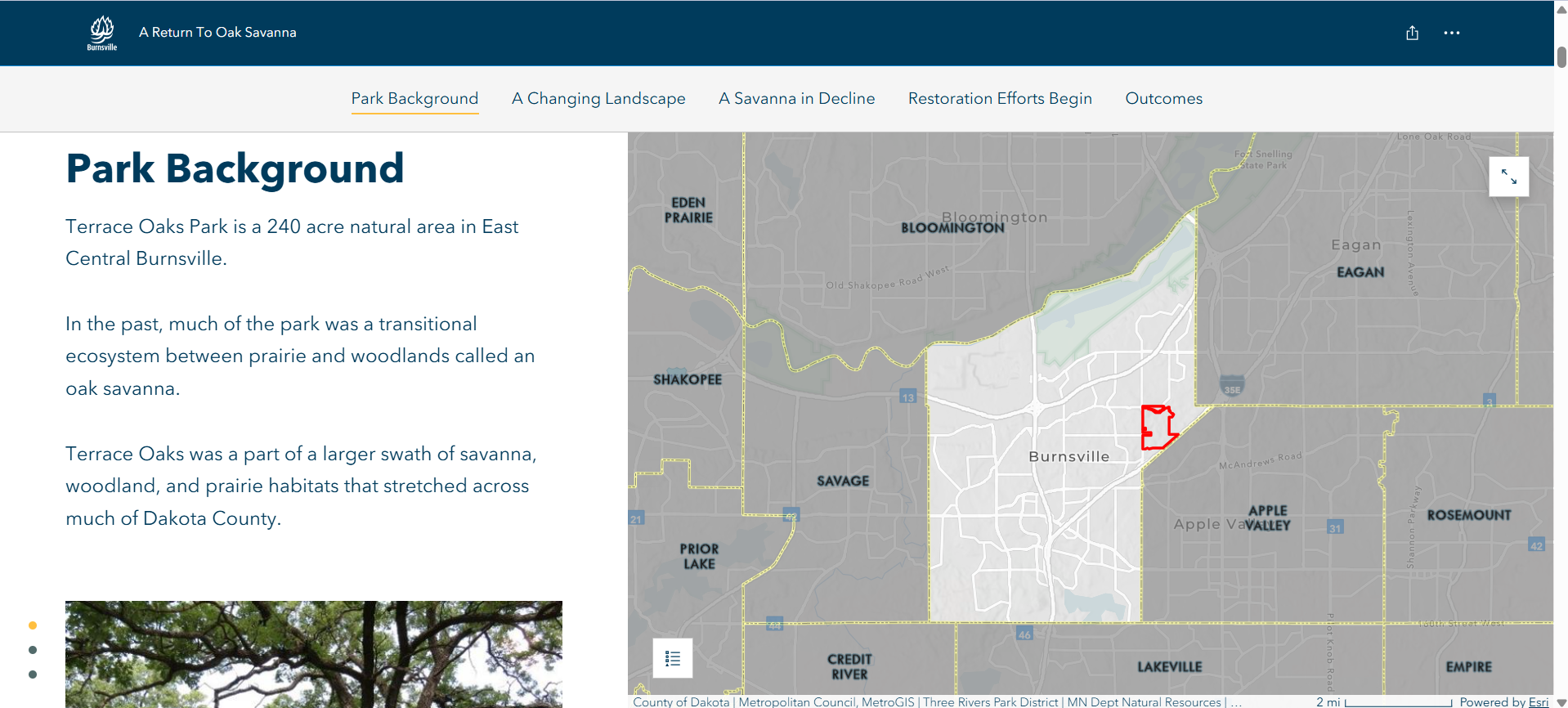
Task: Click the red Terrace Oaks Park outline
Action: (x=1158, y=427)
